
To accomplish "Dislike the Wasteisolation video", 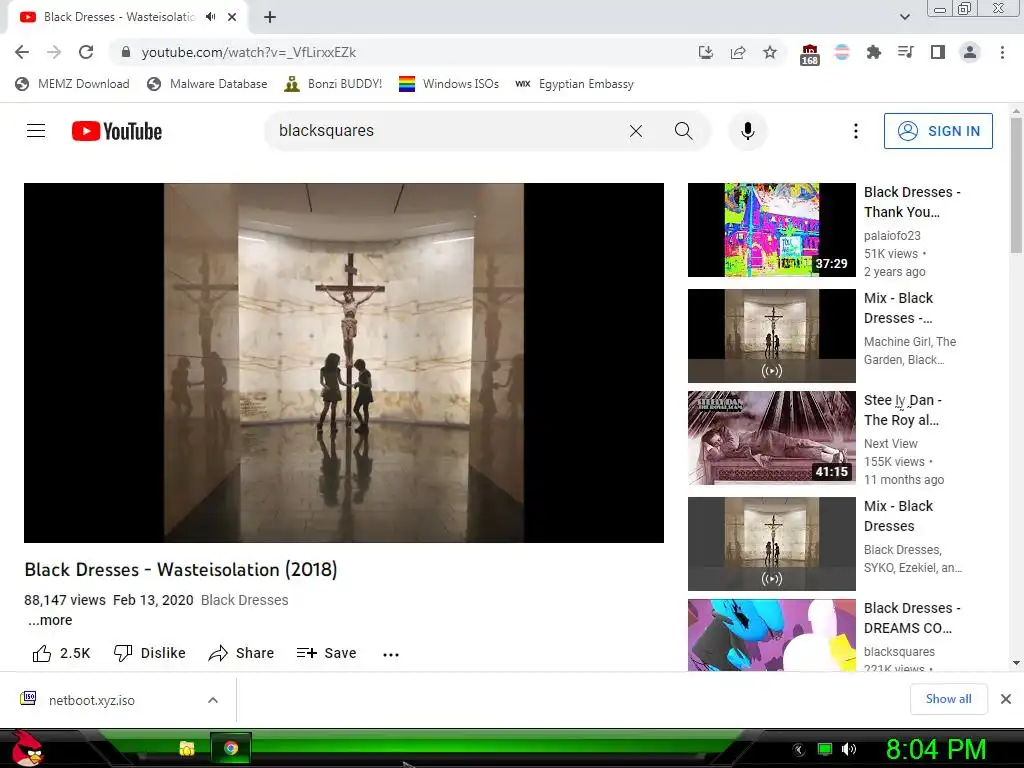I will coord(150,653).
